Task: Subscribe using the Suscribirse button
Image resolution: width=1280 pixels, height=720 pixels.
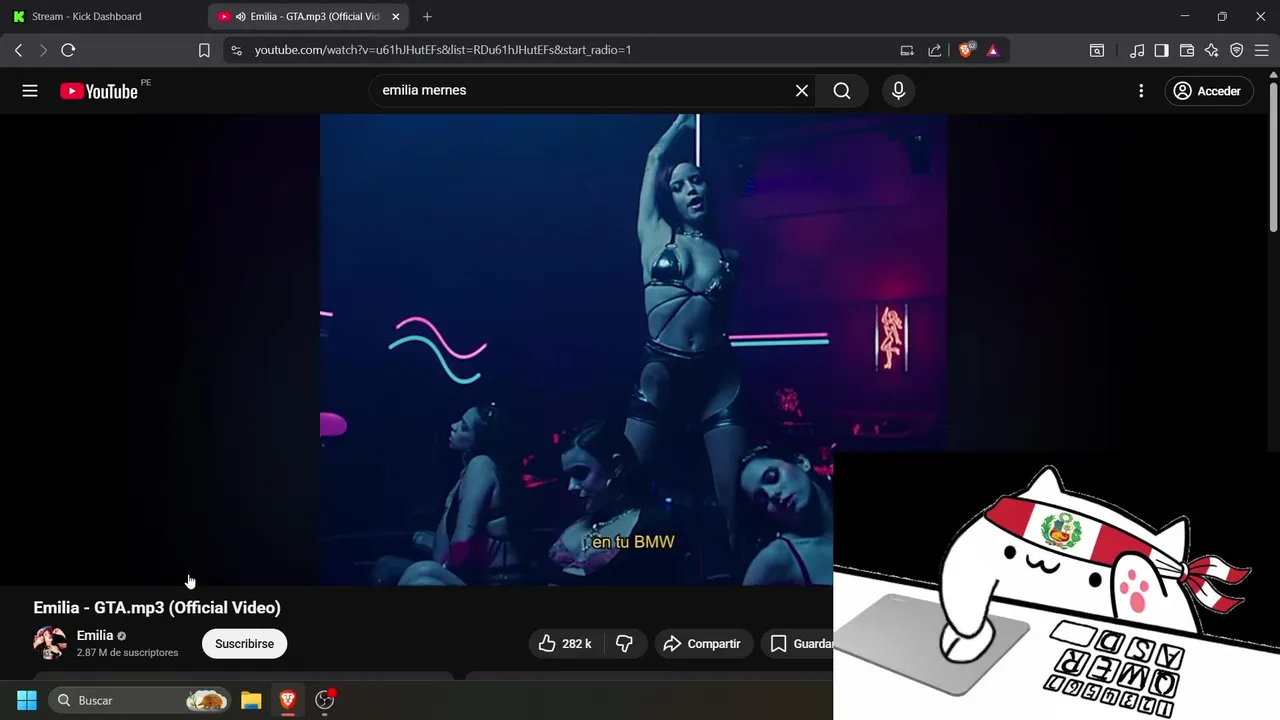Action: click(x=244, y=644)
